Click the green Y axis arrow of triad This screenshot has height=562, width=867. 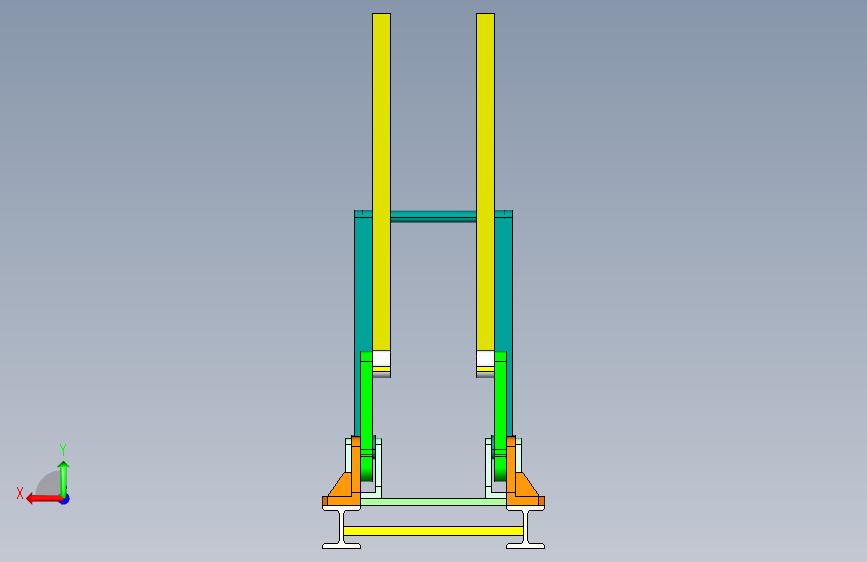point(64,479)
